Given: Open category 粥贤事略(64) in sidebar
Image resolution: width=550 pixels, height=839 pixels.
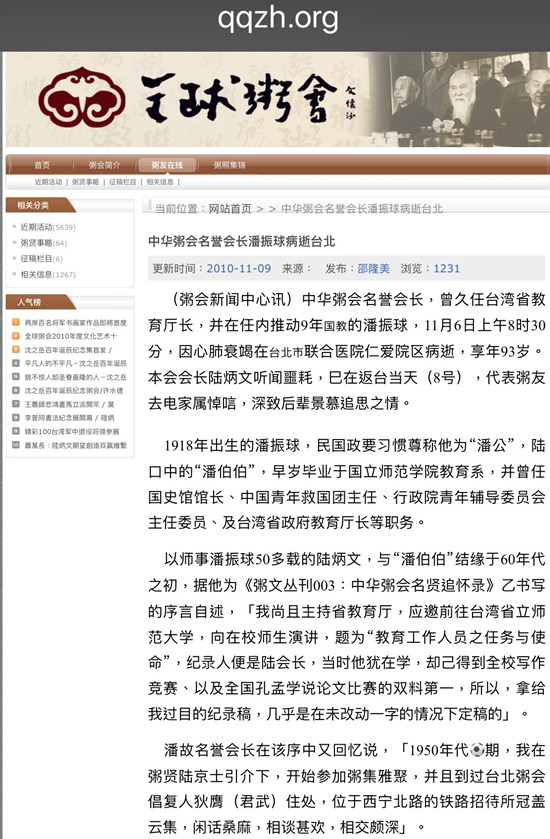Looking at the screenshot, I should click(x=44, y=243).
